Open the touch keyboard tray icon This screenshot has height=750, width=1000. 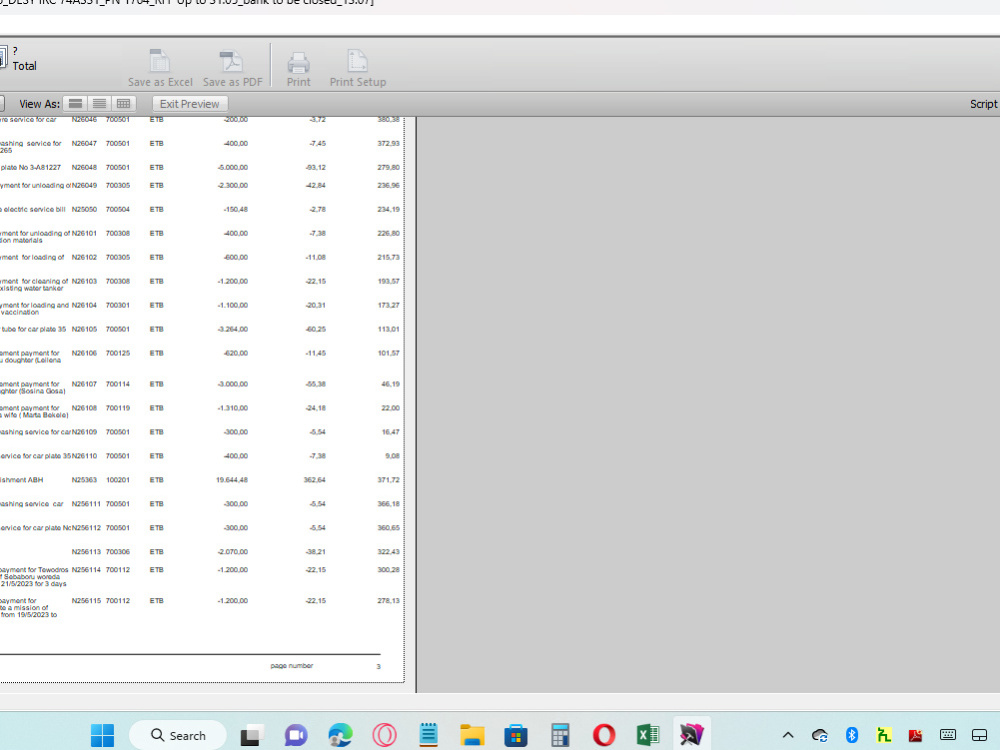(948, 735)
